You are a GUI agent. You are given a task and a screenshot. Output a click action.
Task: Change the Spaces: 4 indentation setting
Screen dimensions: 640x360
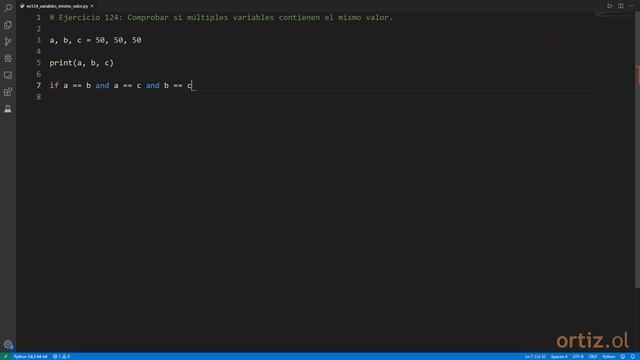(559, 356)
